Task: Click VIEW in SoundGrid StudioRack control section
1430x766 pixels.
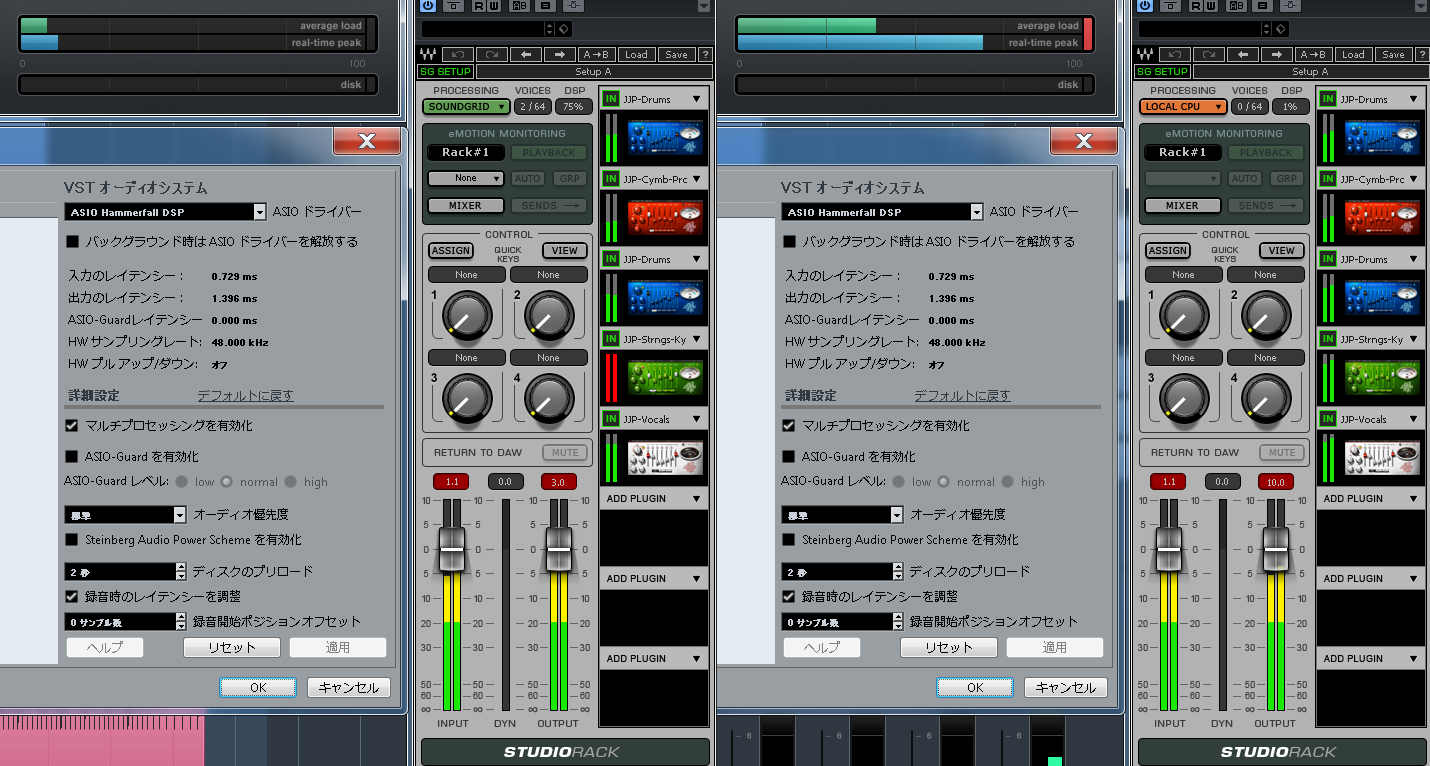Action: pos(565,250)
